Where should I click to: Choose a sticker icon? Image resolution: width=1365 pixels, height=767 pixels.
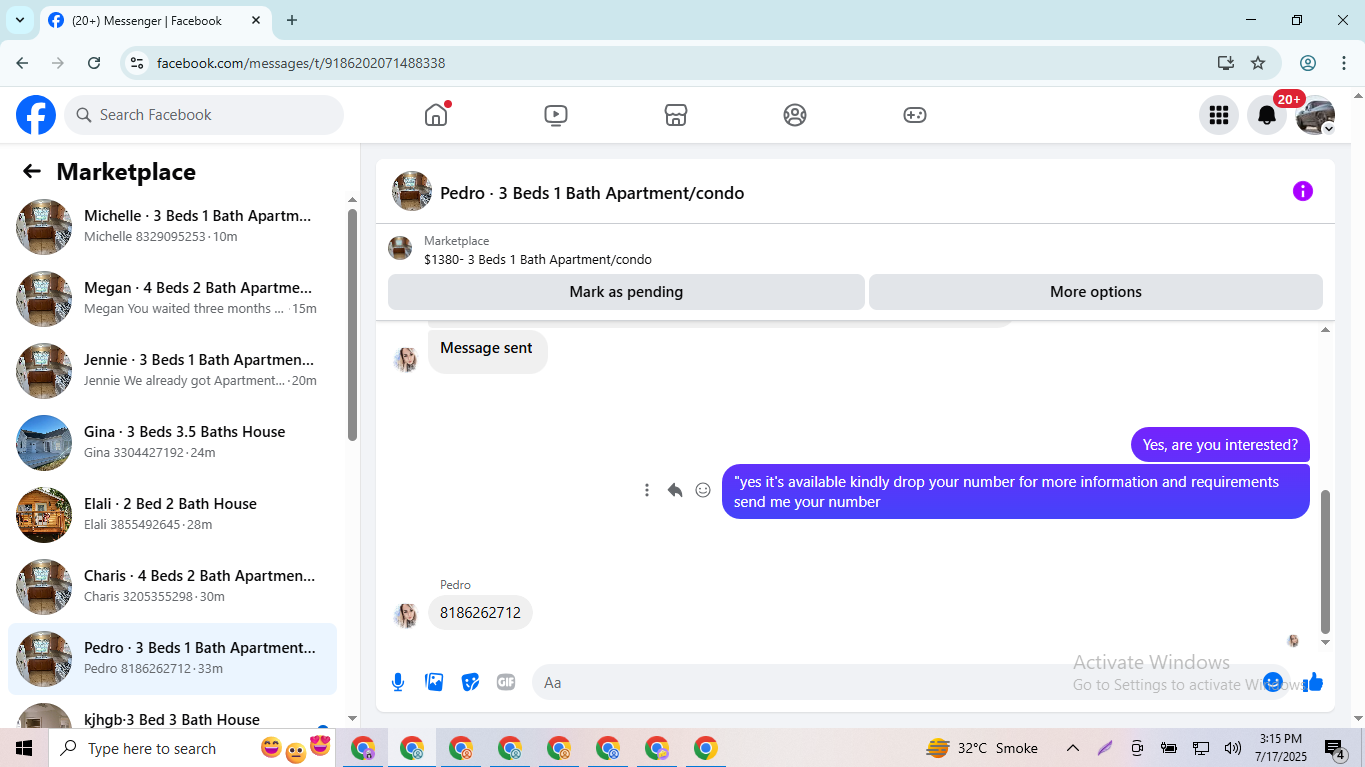click(470, 682)
